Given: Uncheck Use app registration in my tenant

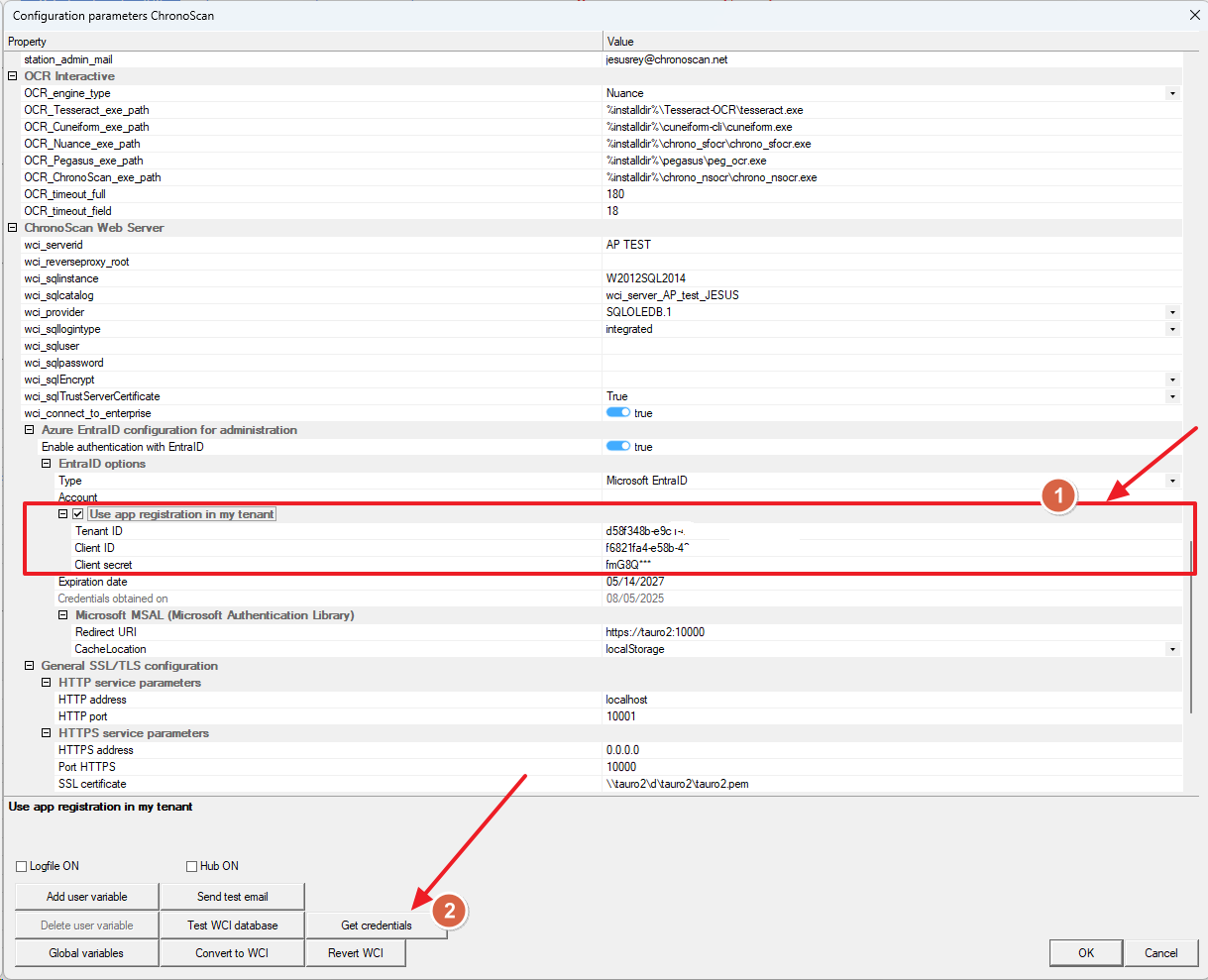Looking at the screenshot, I should (x=78, y=514).
